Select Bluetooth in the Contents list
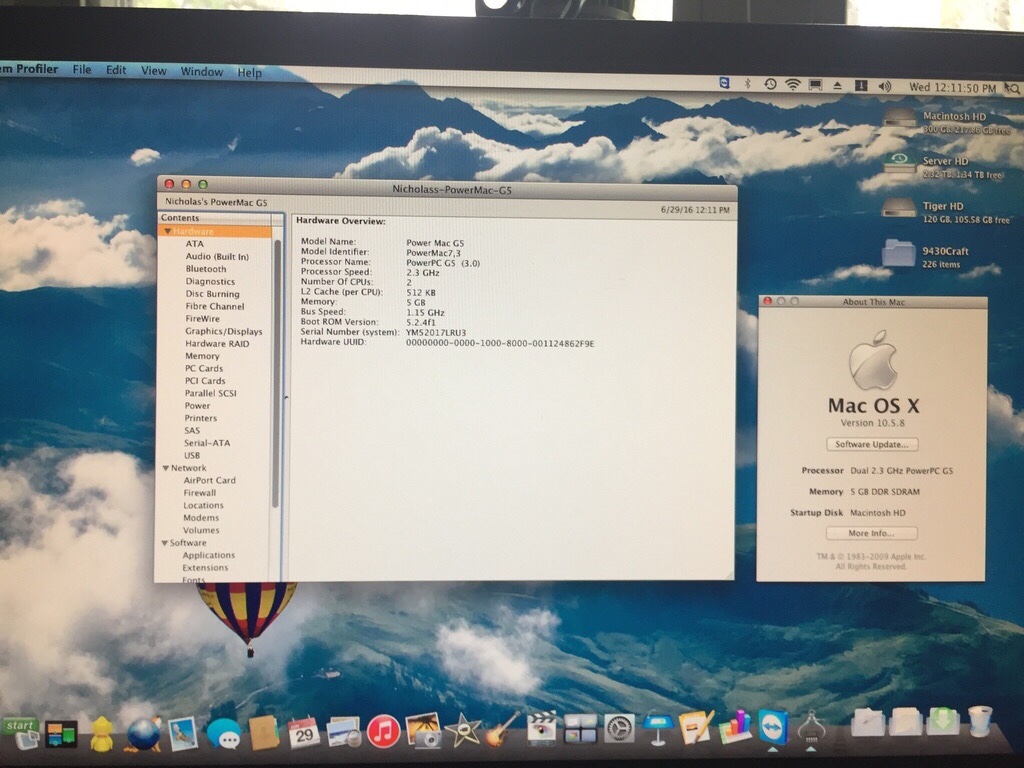The width and height of the screenshot is (1024, 768). (x=206, y=269)
